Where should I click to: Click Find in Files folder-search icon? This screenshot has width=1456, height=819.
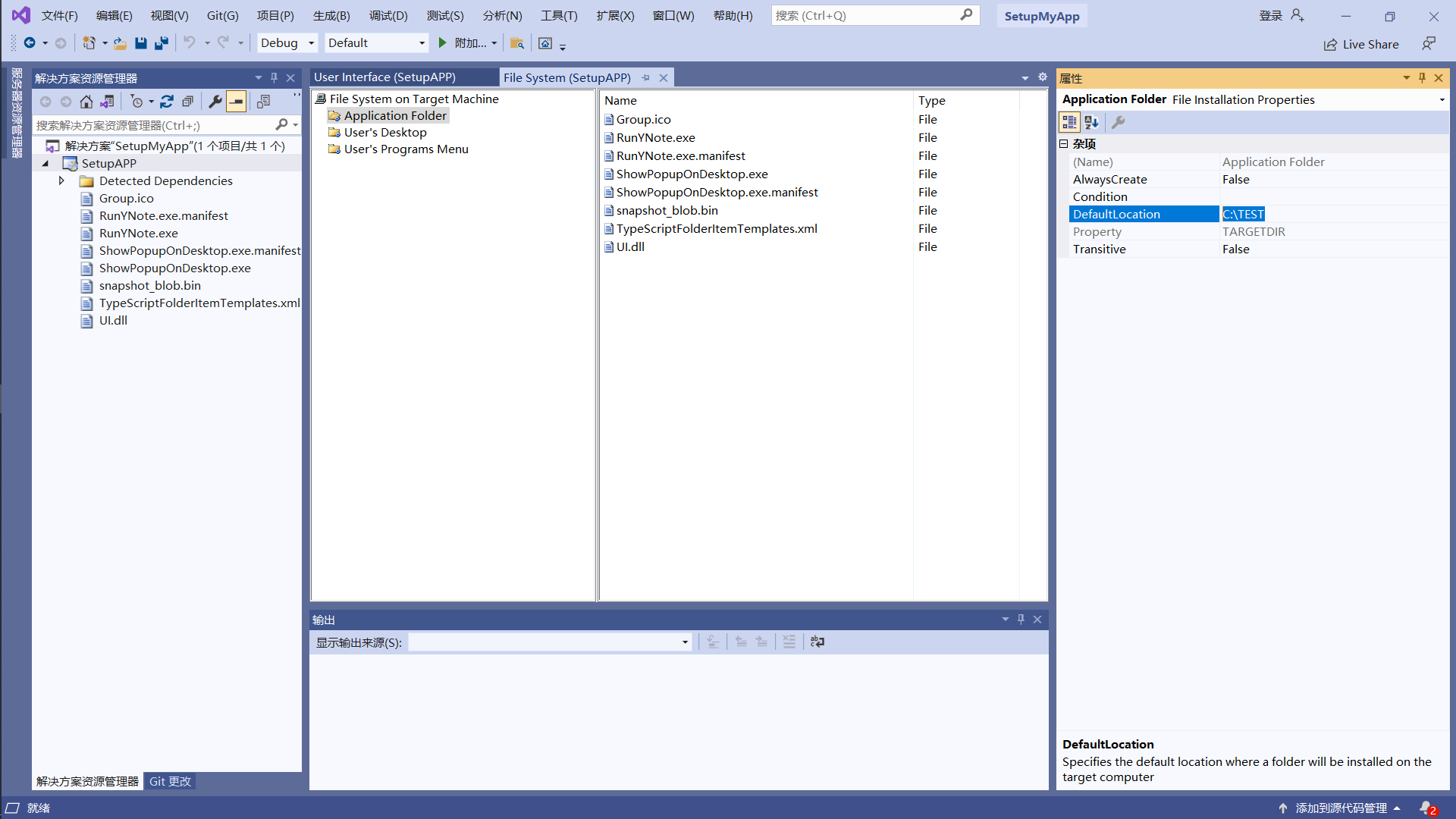tap(517, 43)
